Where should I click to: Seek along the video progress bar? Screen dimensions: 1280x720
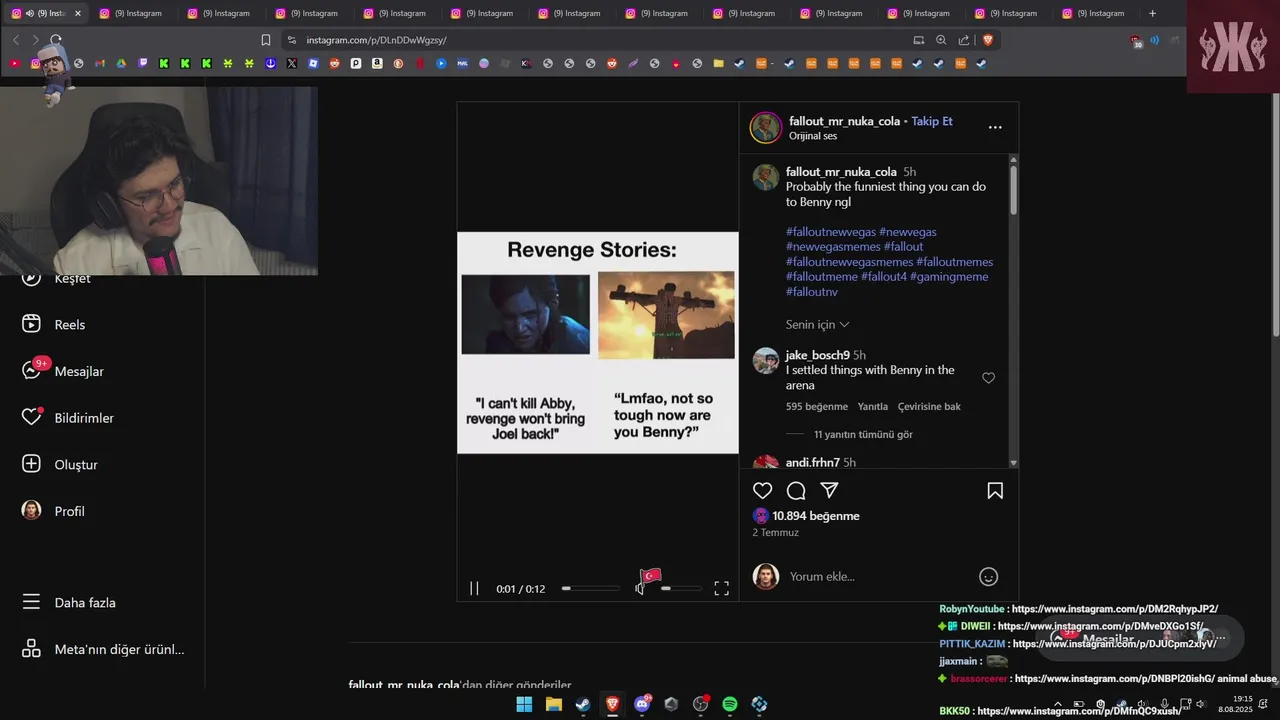coord(591,589)
